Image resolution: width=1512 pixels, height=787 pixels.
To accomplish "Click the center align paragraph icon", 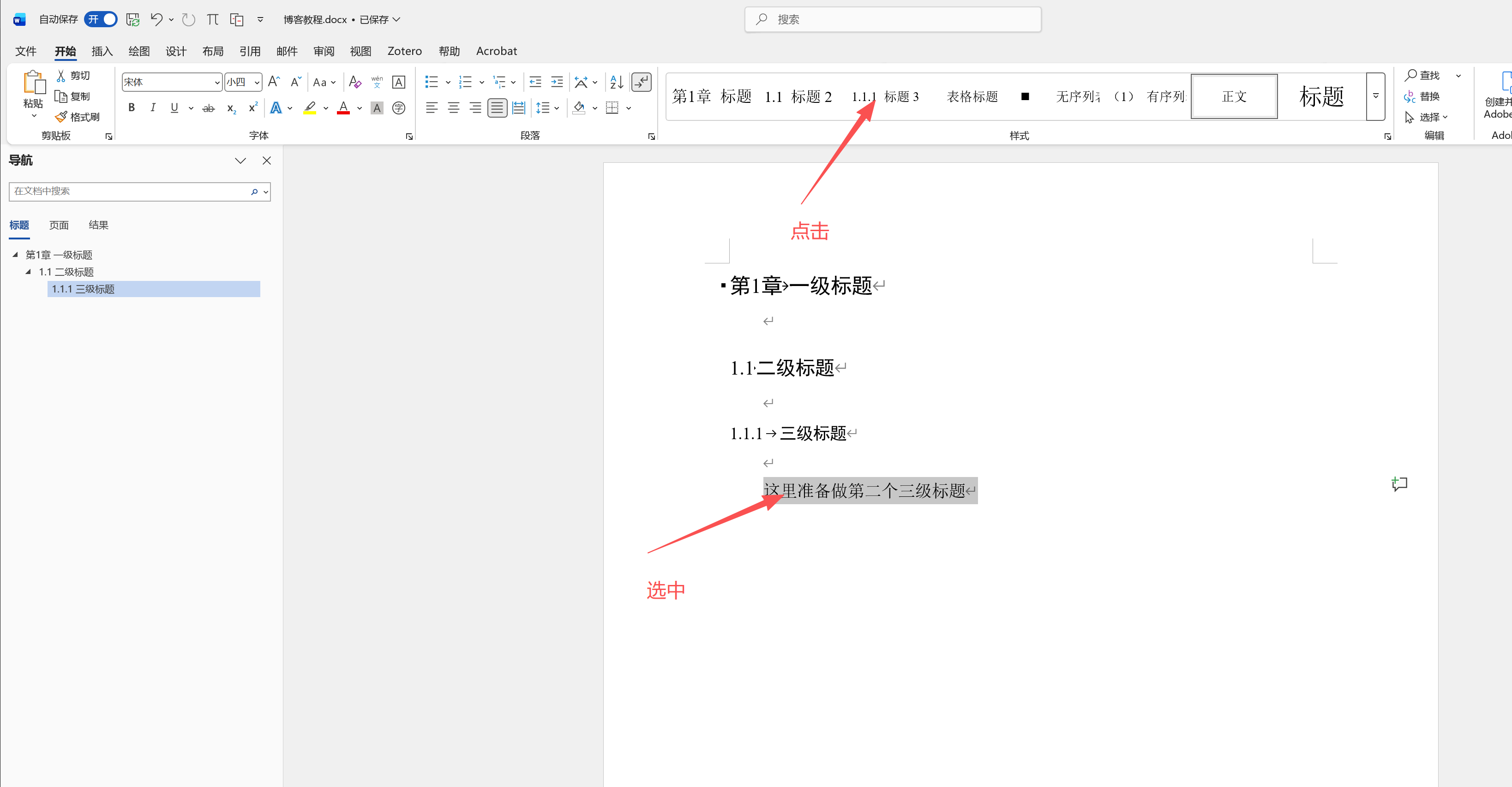I will pyautogui.click(x=453, y=108).
